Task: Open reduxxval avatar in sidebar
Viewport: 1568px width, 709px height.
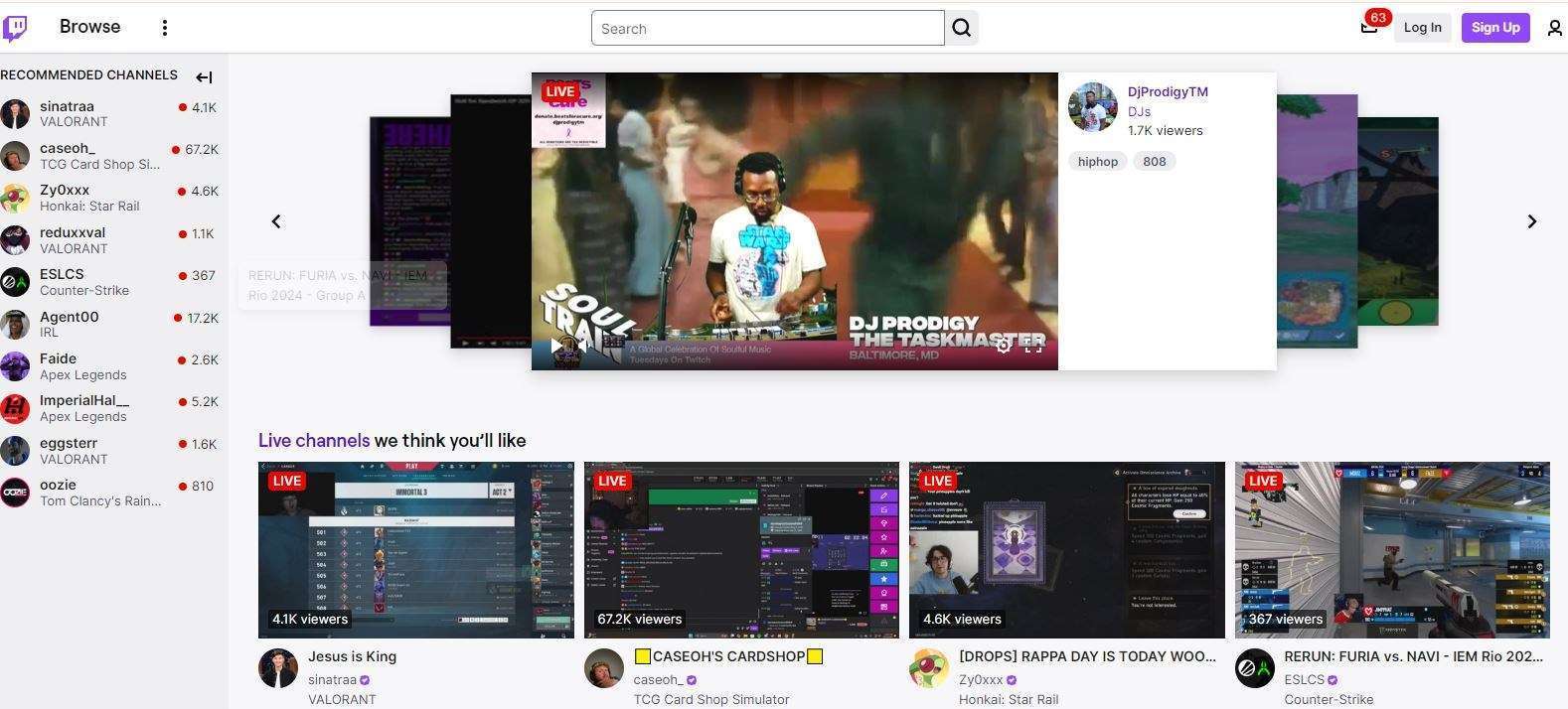Action: pos(15,240)
